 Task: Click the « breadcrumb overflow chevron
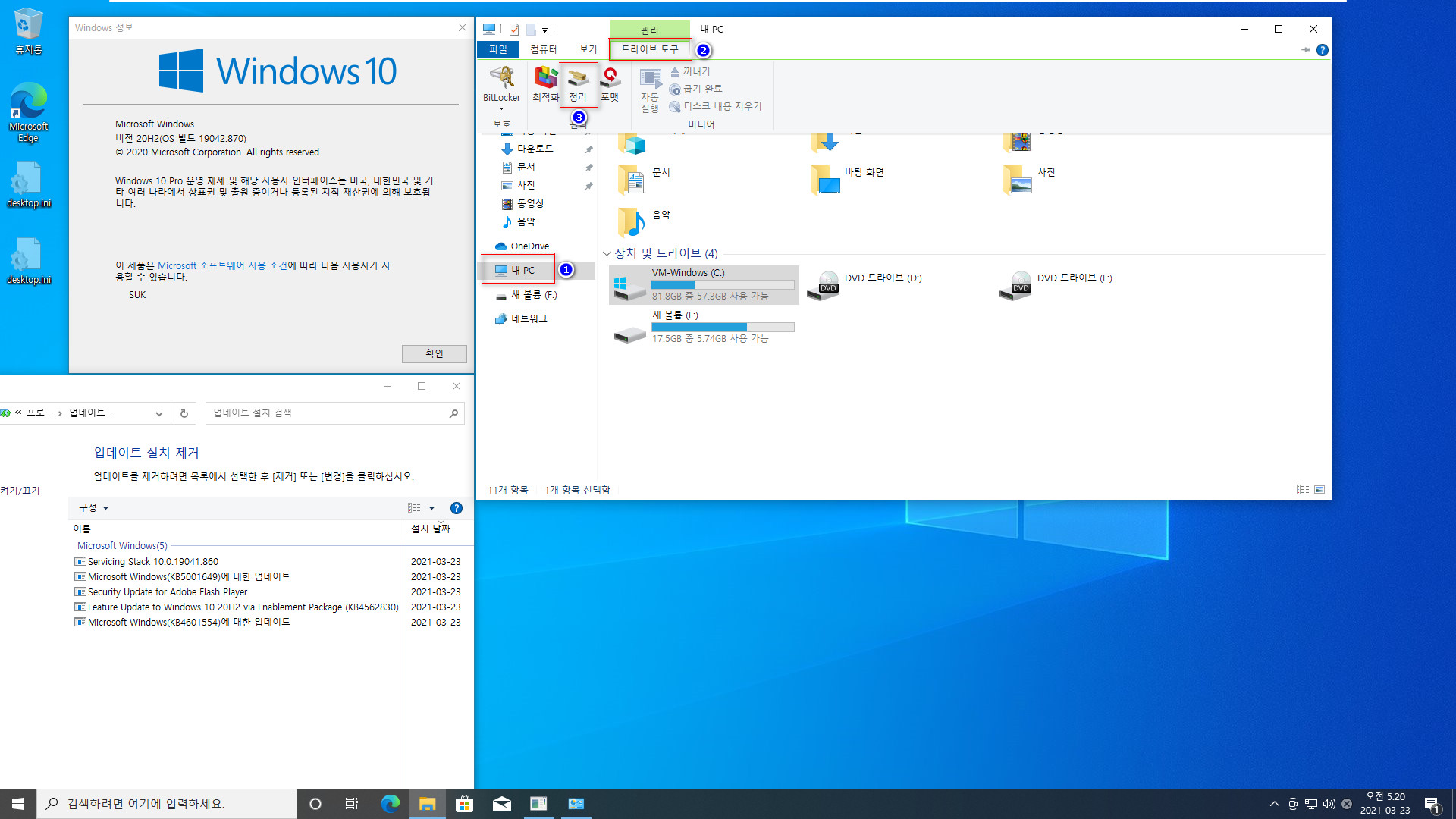click(18, 413)
